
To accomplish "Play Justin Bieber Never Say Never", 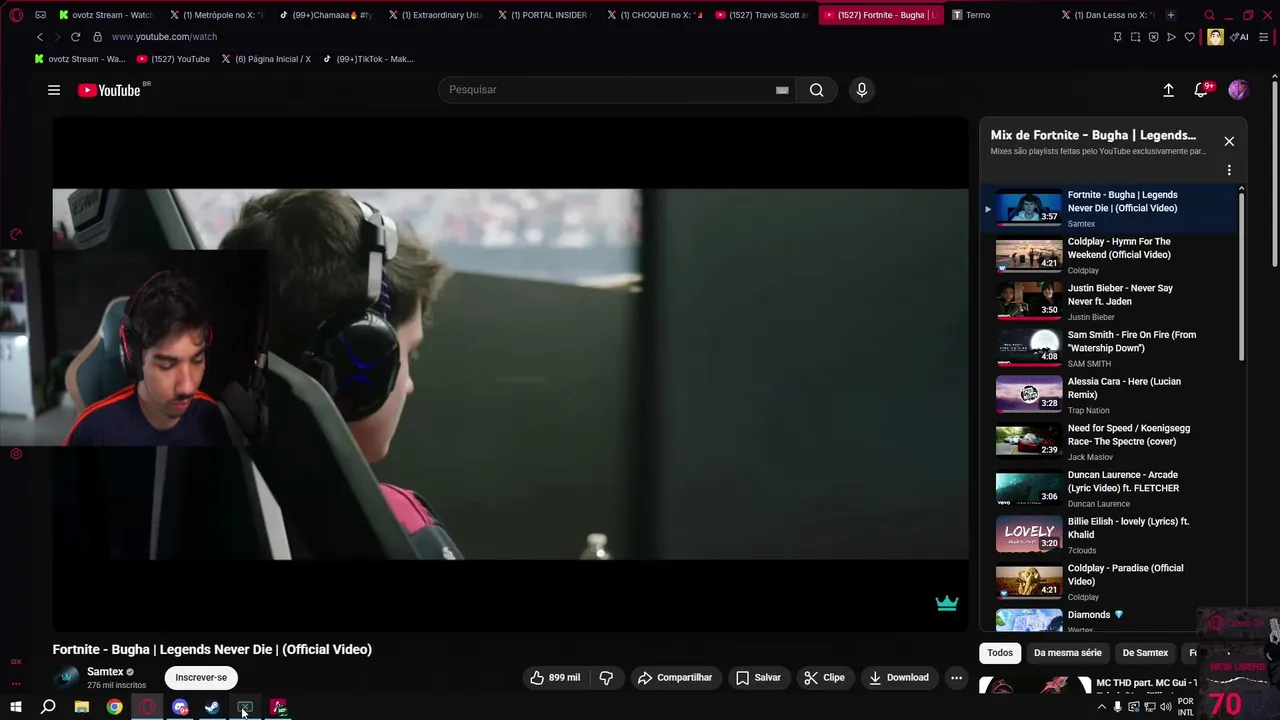I will click(x=1110, y=302).
